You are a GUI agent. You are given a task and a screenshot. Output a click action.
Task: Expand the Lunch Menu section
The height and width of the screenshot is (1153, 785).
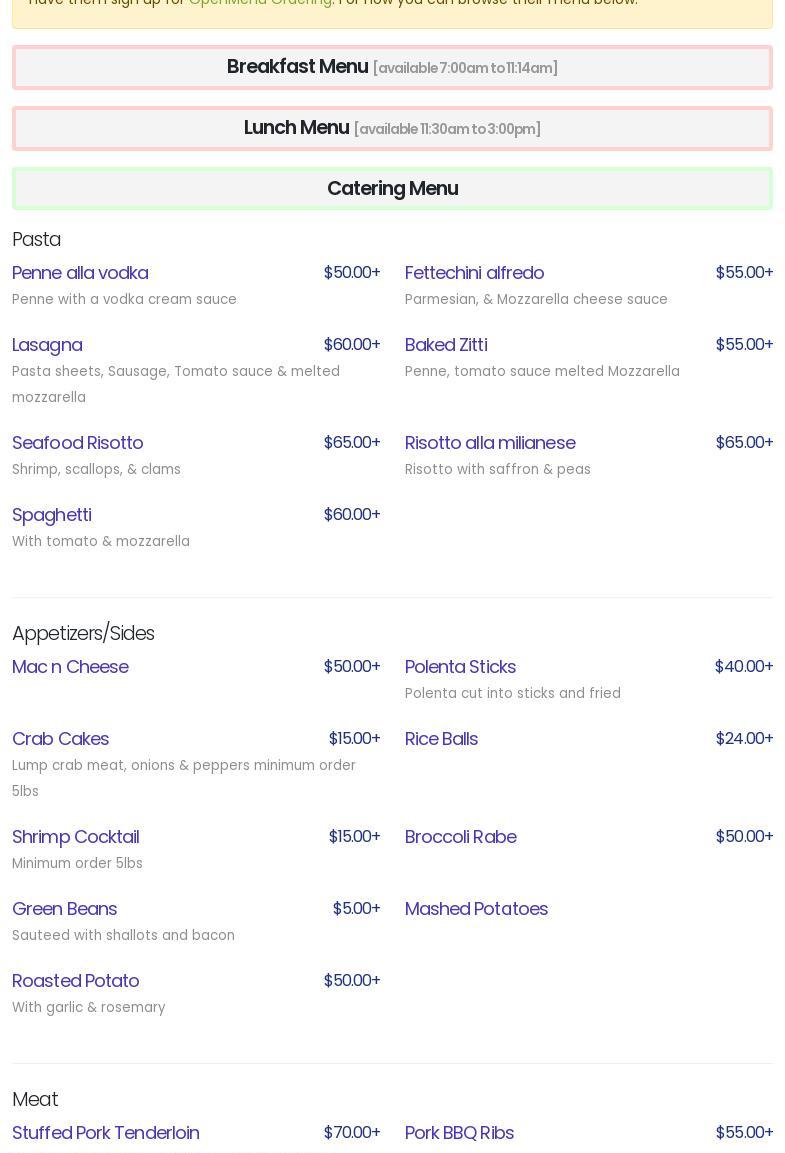pyautogui.click(x=392, y=128)
